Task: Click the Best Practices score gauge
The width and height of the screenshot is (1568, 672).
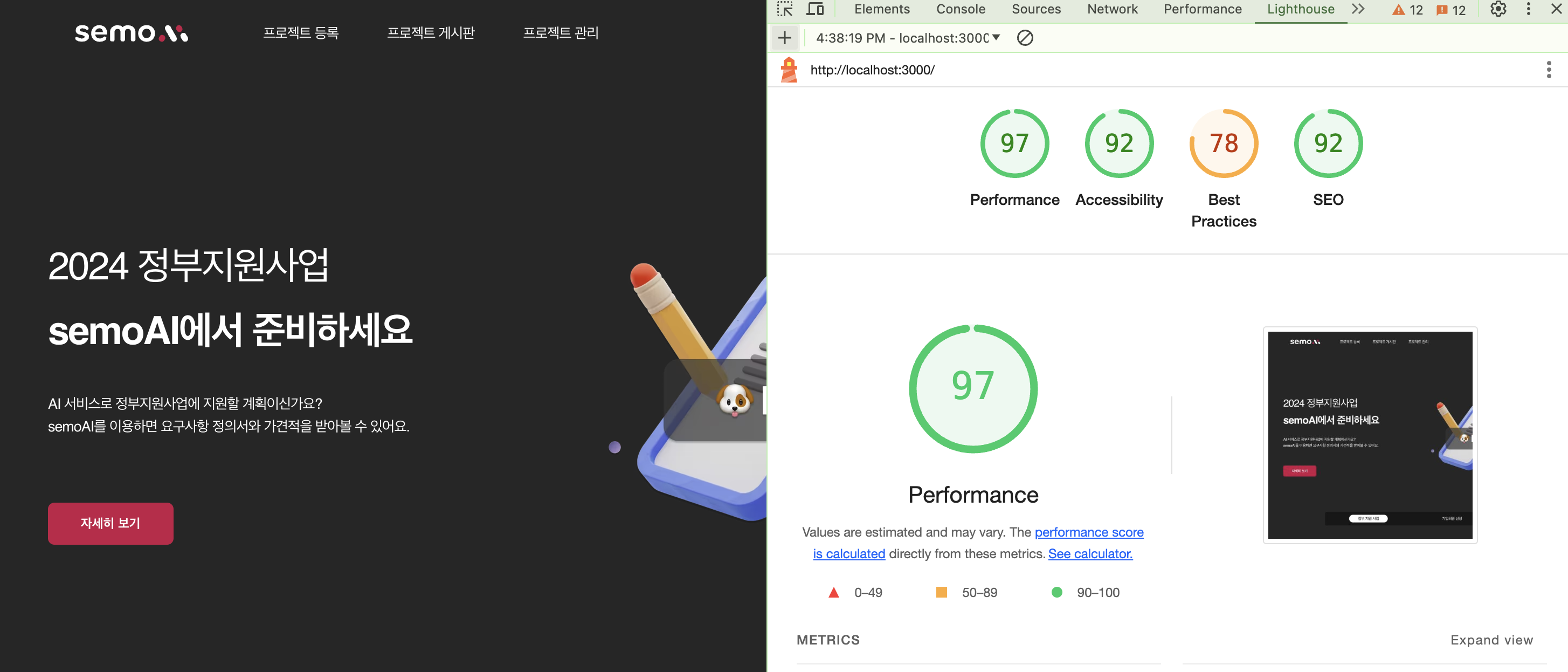Action: coord(1224,144)
